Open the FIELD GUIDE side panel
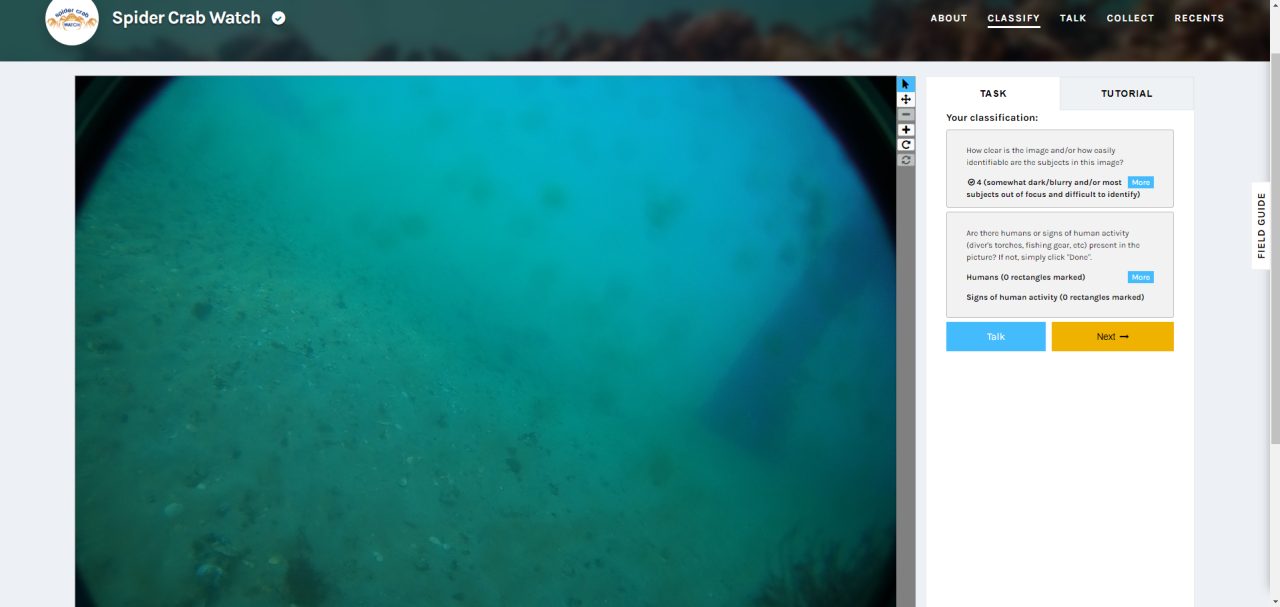The image size is (1280, 607). point(1261,225)
